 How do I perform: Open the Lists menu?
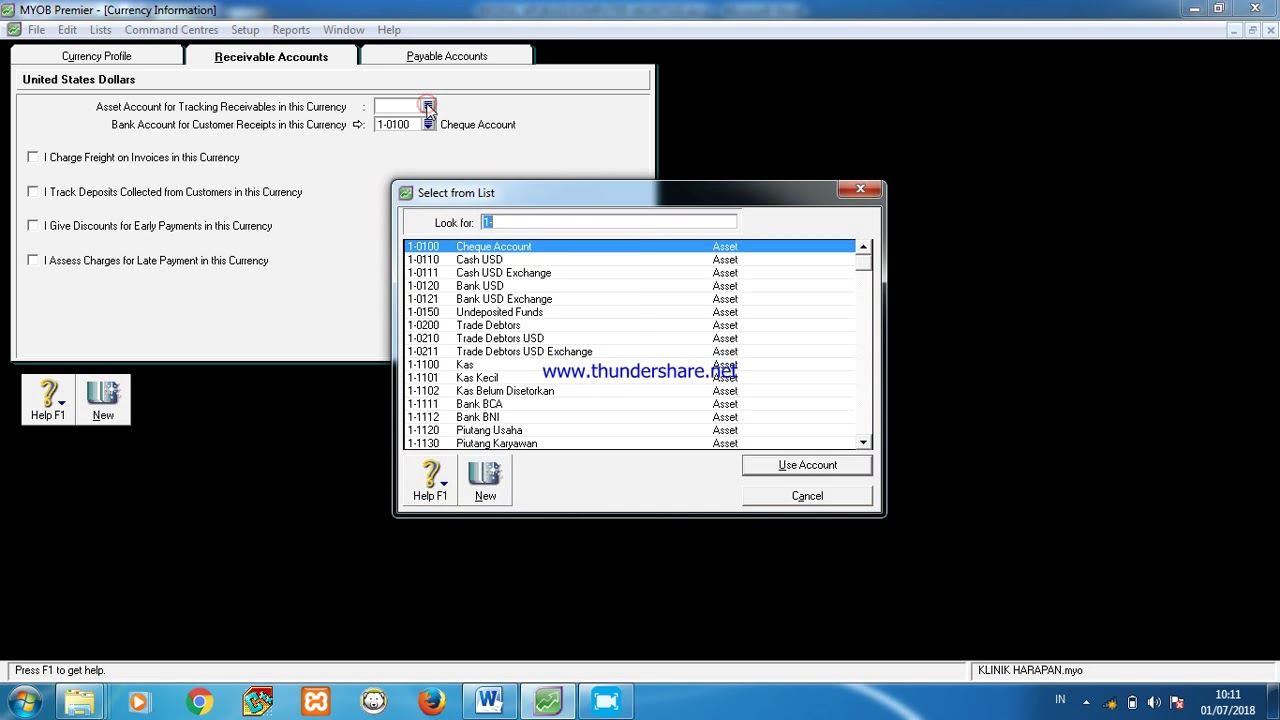pos(100,30)
